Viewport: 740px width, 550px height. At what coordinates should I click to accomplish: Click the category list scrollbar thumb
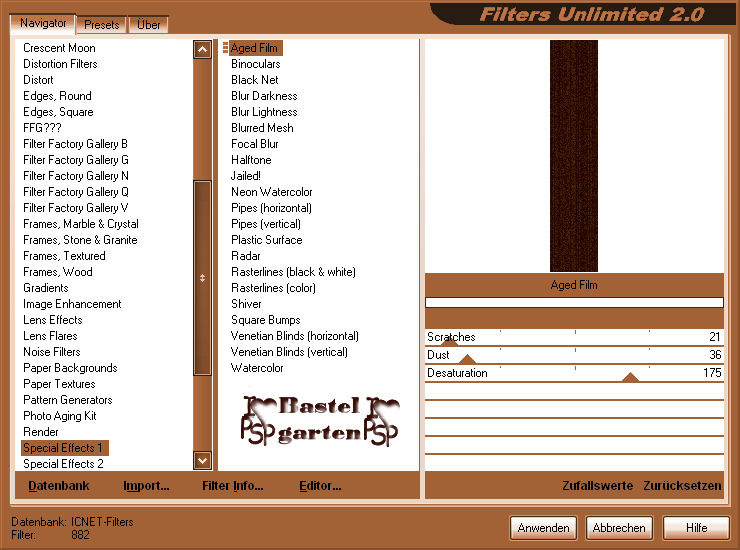tap(202, 278)
